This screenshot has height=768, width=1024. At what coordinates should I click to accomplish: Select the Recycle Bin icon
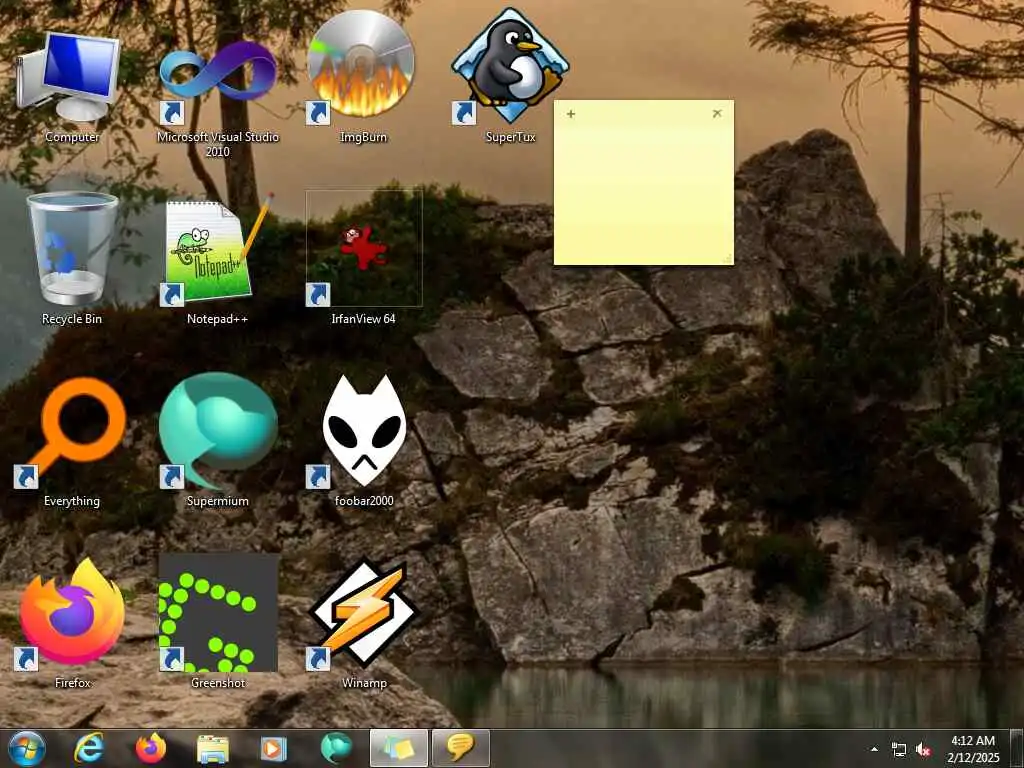pos(72,248)
